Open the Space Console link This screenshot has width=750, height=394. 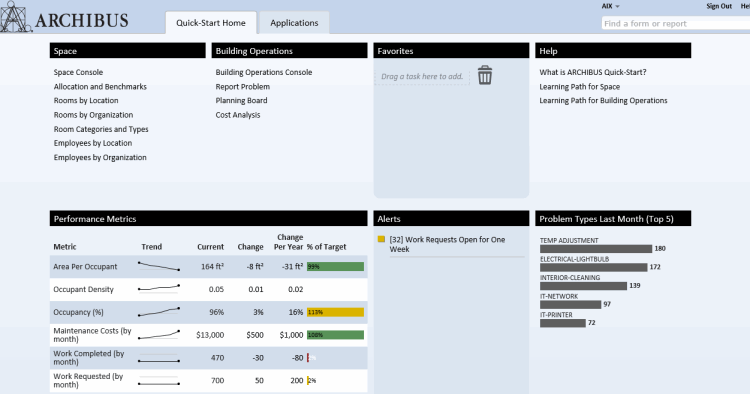(x=78, y=72)
